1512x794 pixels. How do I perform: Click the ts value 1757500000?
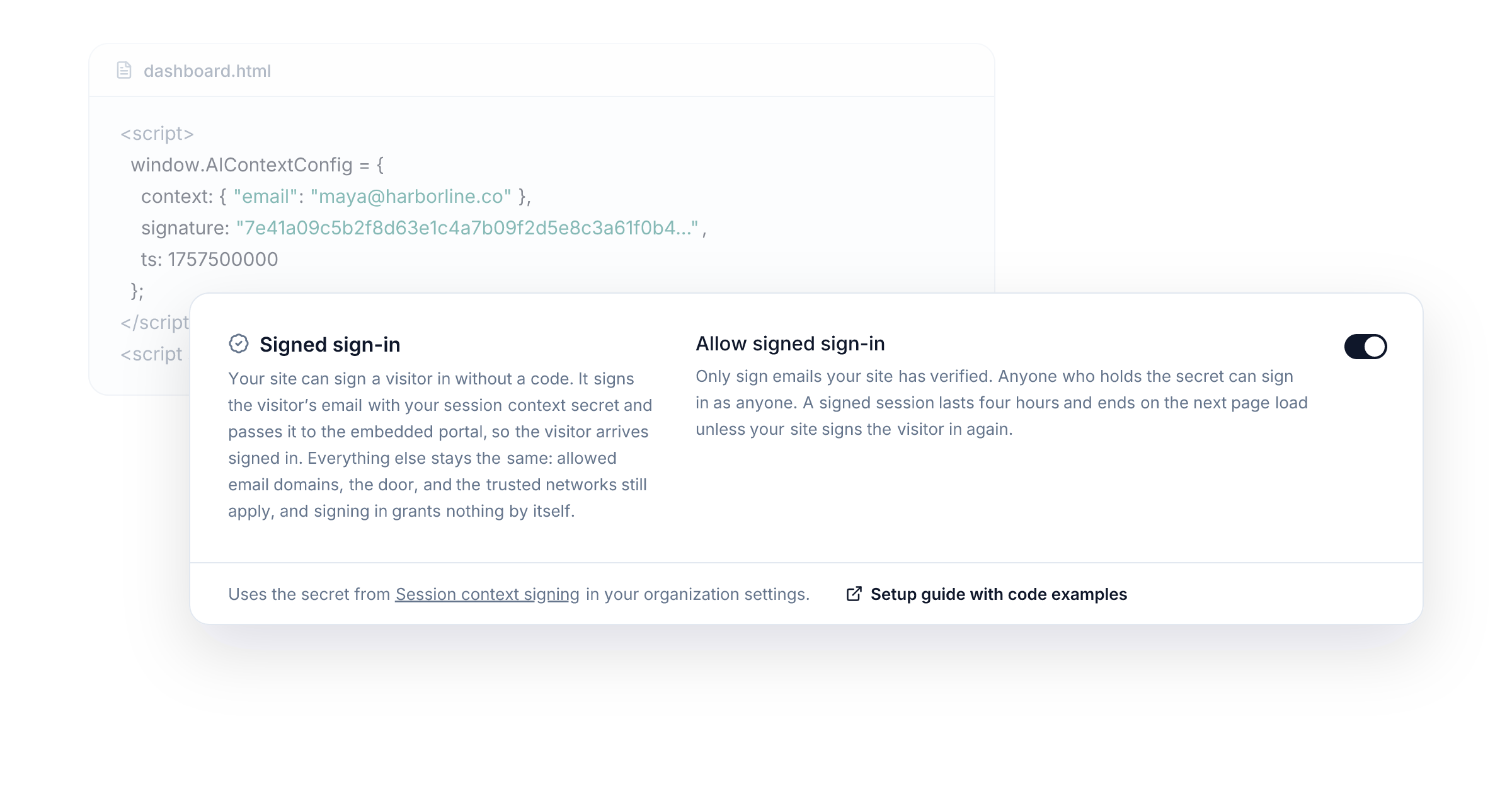222,260
